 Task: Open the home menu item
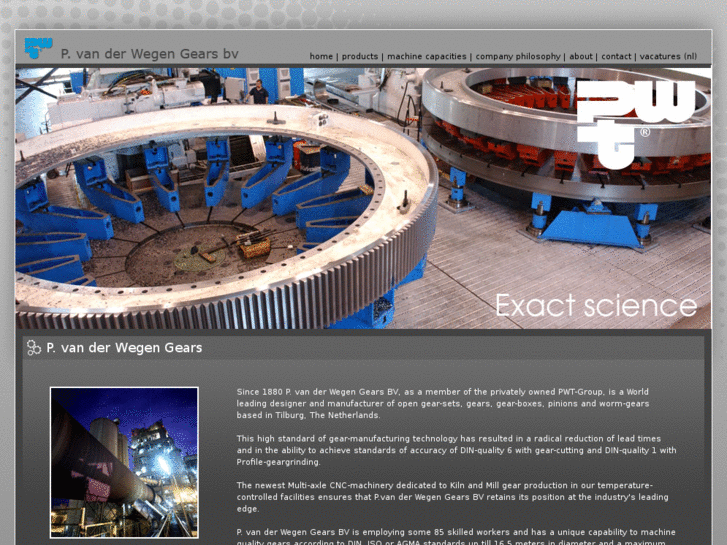coord(321,57)
